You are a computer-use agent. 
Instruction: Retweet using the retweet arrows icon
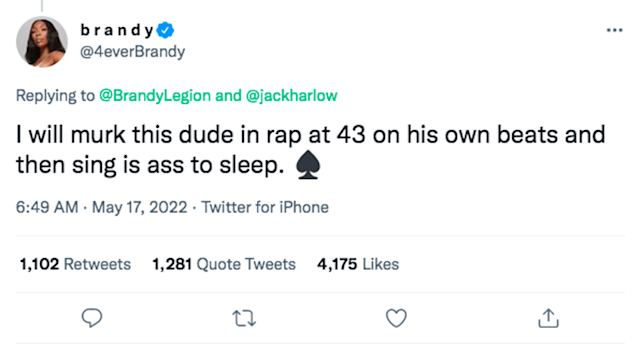pyautogui.click(x=244, y=318)
